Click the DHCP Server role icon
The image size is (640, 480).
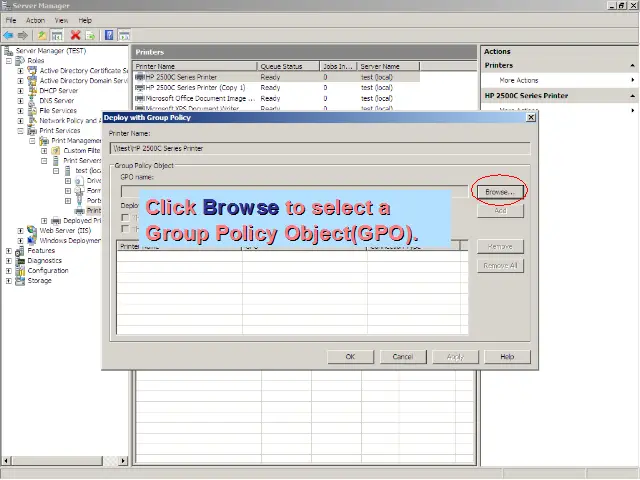point(32,91)
